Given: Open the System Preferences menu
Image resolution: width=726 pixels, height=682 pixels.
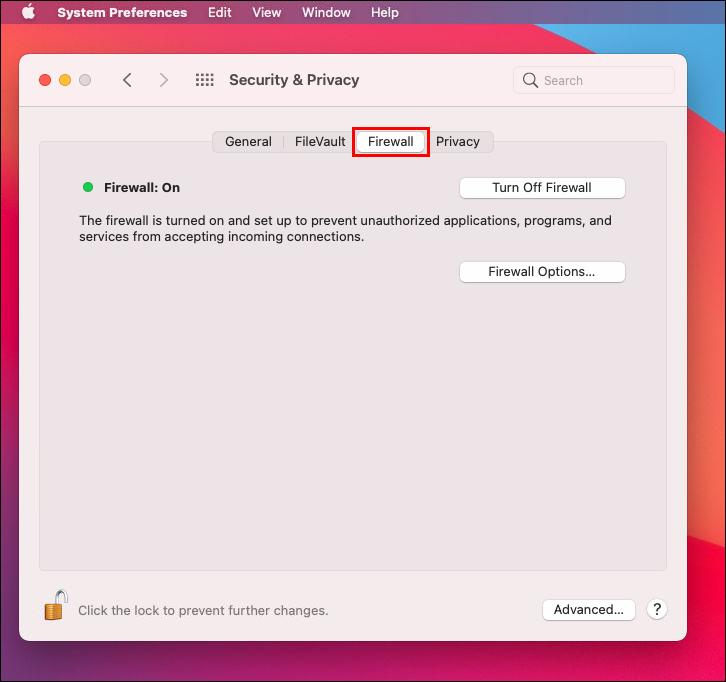Looking at the screenshot, I should [122, 13].
